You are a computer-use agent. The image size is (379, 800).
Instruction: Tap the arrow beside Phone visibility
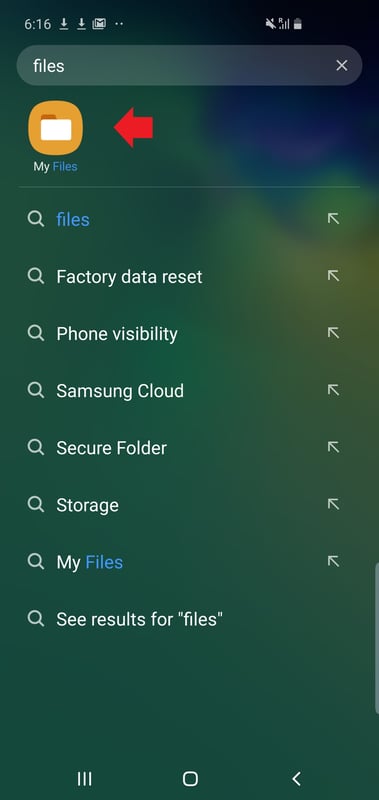tap(333, 334)
